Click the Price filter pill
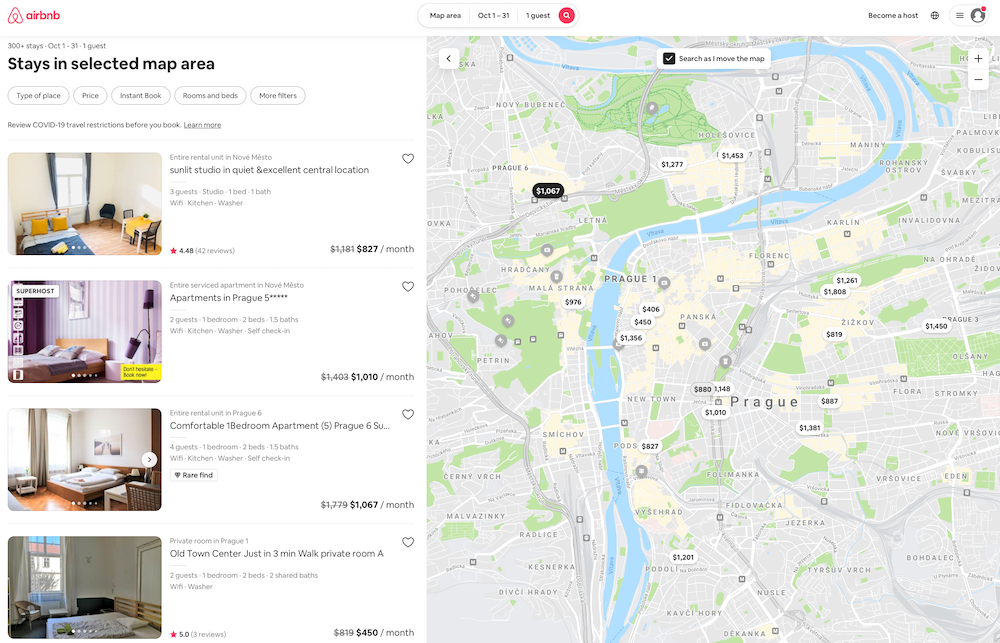This screenshot has width=1000, height=643. [90, 95]
